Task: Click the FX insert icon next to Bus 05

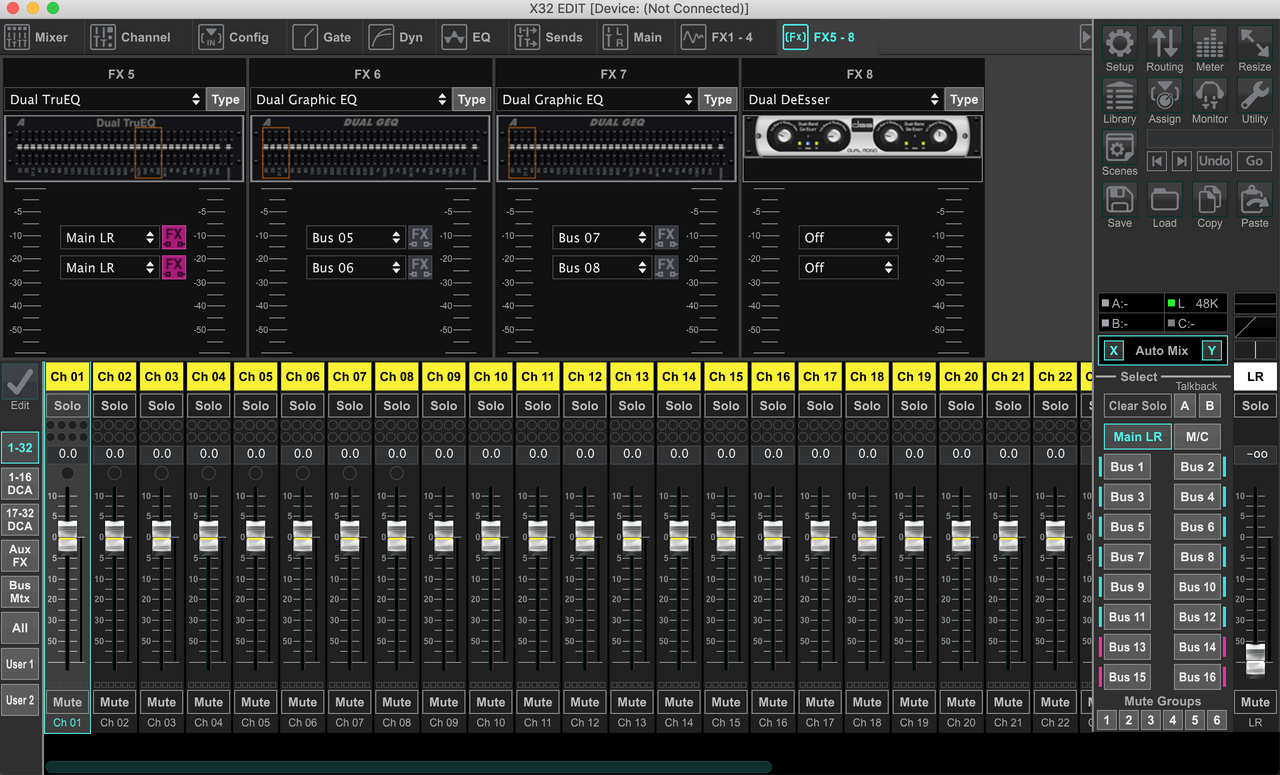Action: tap(420, 237)
